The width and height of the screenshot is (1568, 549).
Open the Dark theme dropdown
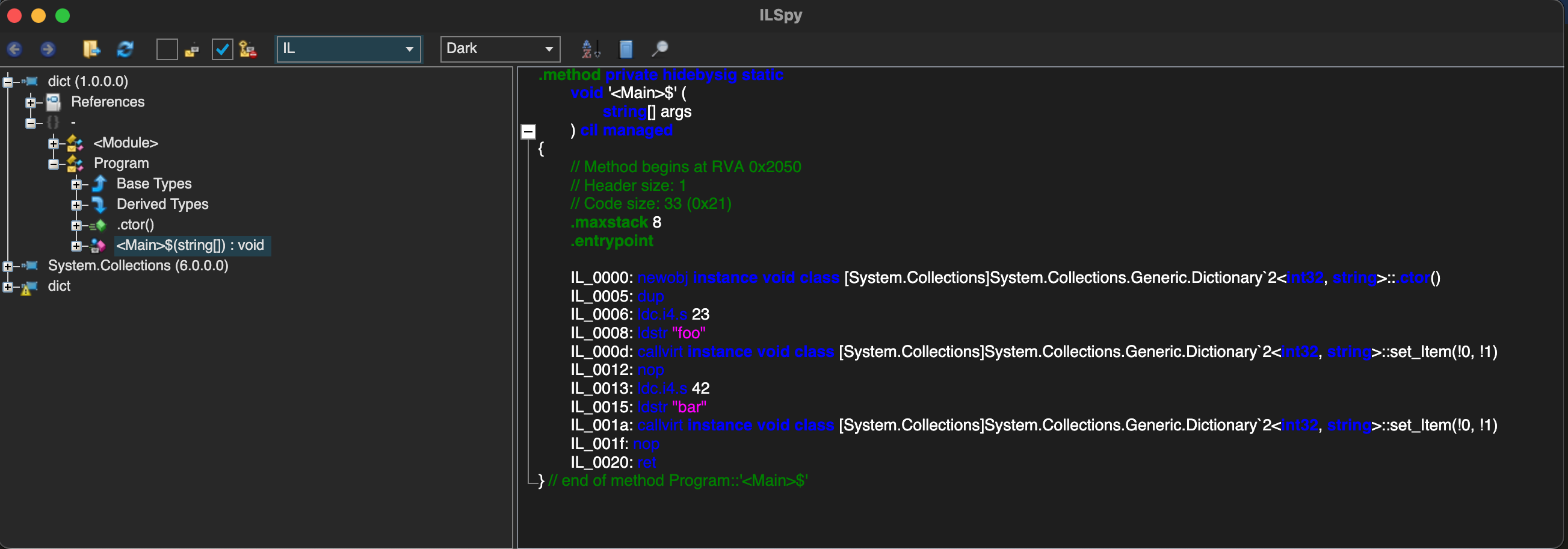pos(500,49)
